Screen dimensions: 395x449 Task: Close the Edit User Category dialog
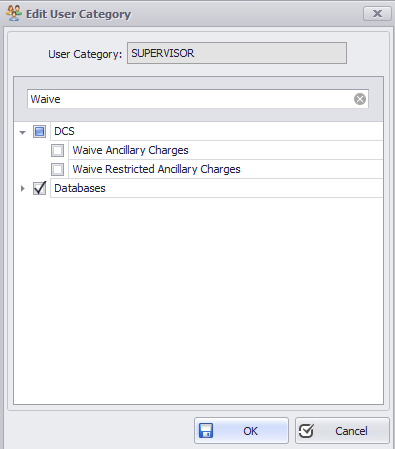pos(377,14)
